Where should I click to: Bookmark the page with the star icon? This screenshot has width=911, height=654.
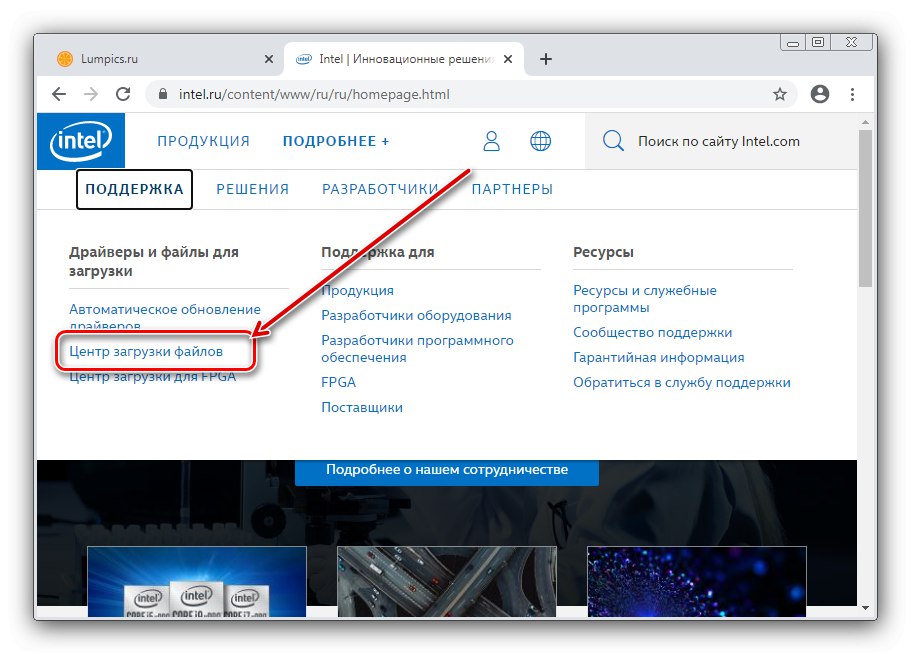click(x=780, y=94)
